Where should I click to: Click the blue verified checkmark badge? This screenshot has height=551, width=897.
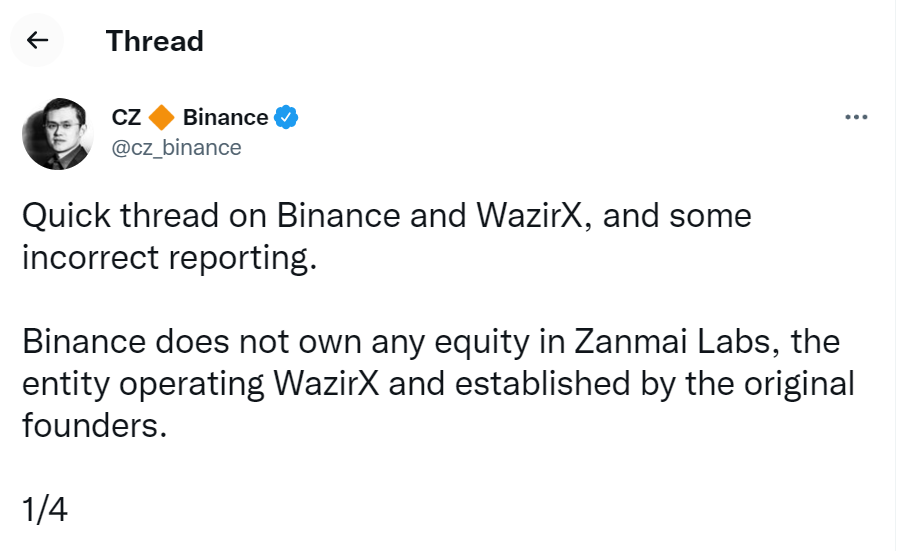(x=286, y=117)
